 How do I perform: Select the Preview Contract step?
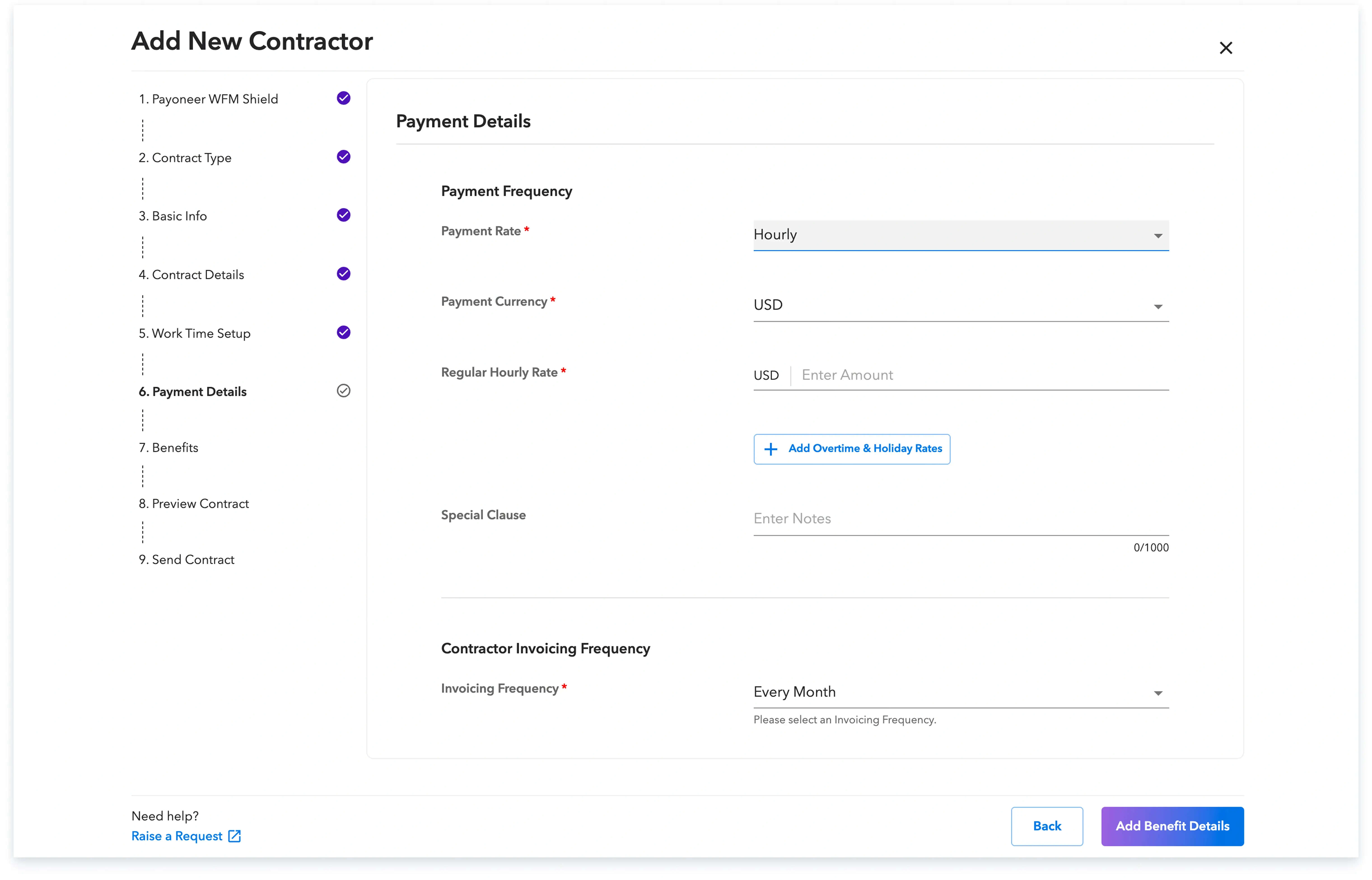(x=194, y=503)
